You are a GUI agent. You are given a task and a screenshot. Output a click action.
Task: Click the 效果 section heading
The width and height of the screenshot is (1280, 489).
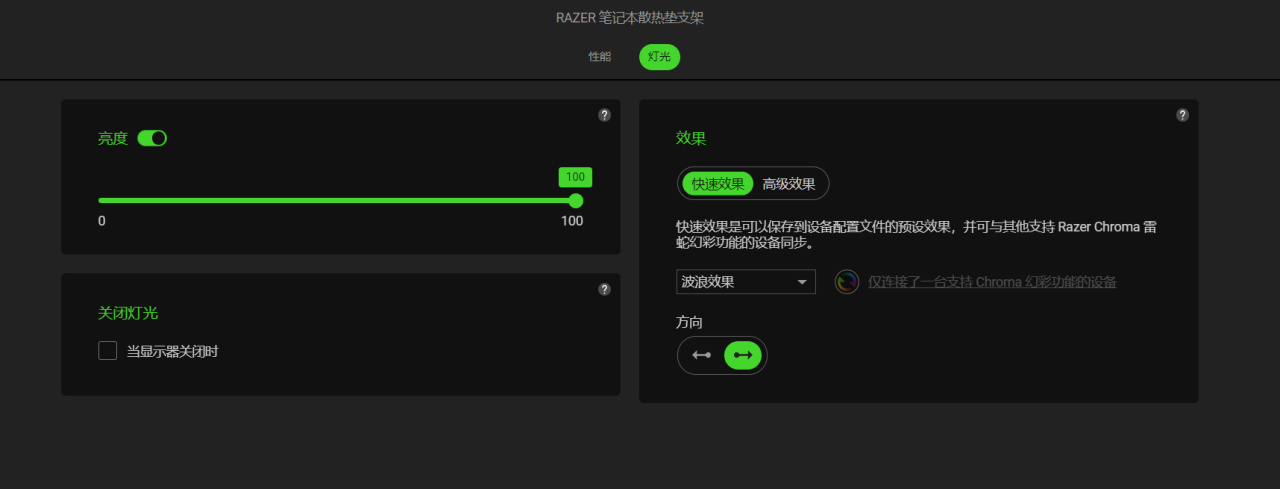(x=691, y=138)
